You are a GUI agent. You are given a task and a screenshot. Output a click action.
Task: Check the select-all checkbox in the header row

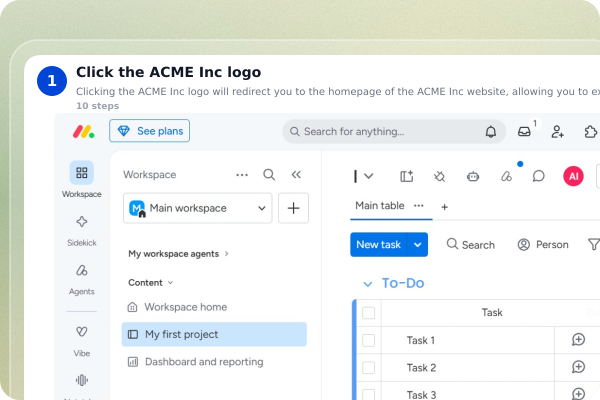[368, 313]
